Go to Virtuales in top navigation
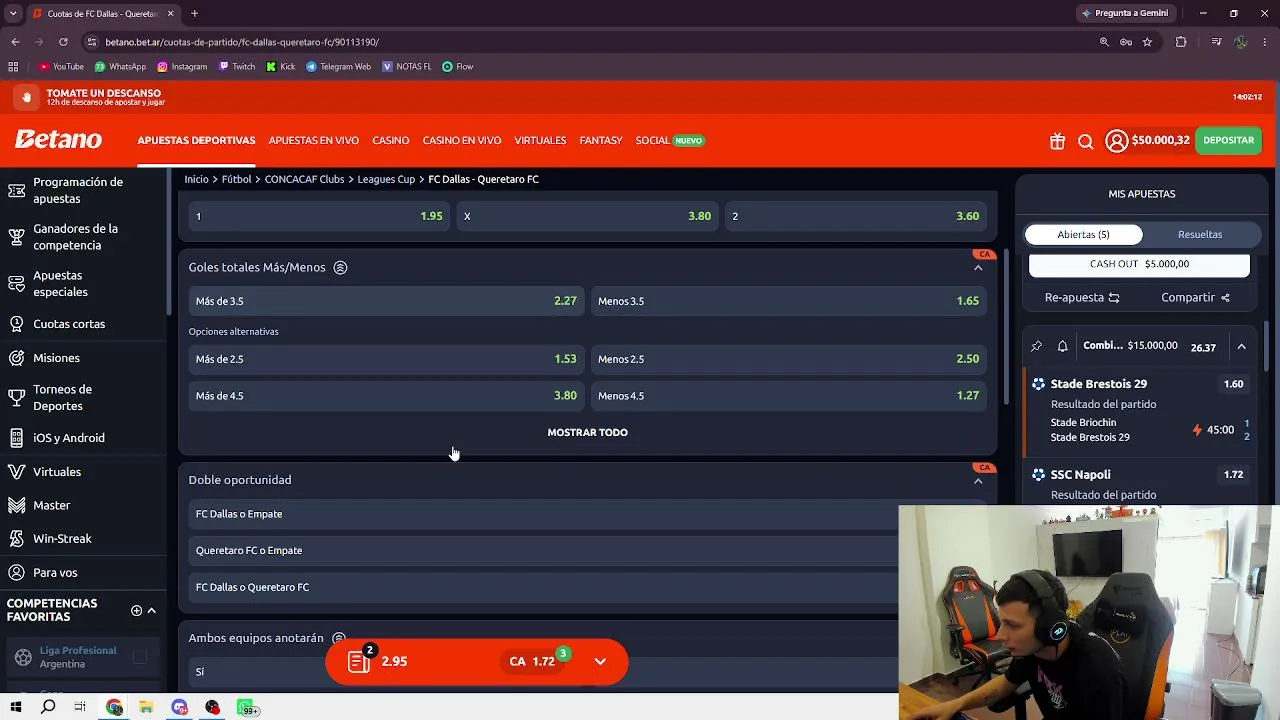This screenshot has height=720, width=1280. point(540,141)
